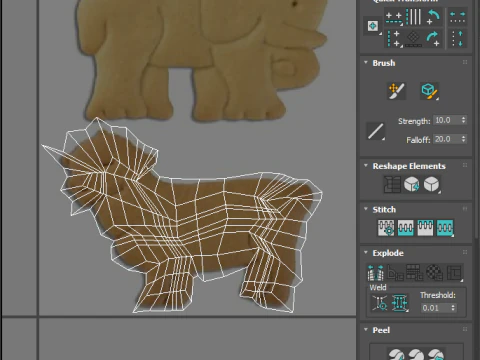Activate the Target Weld icon
The height and width of the screenshot is (360, 480).
380,303
